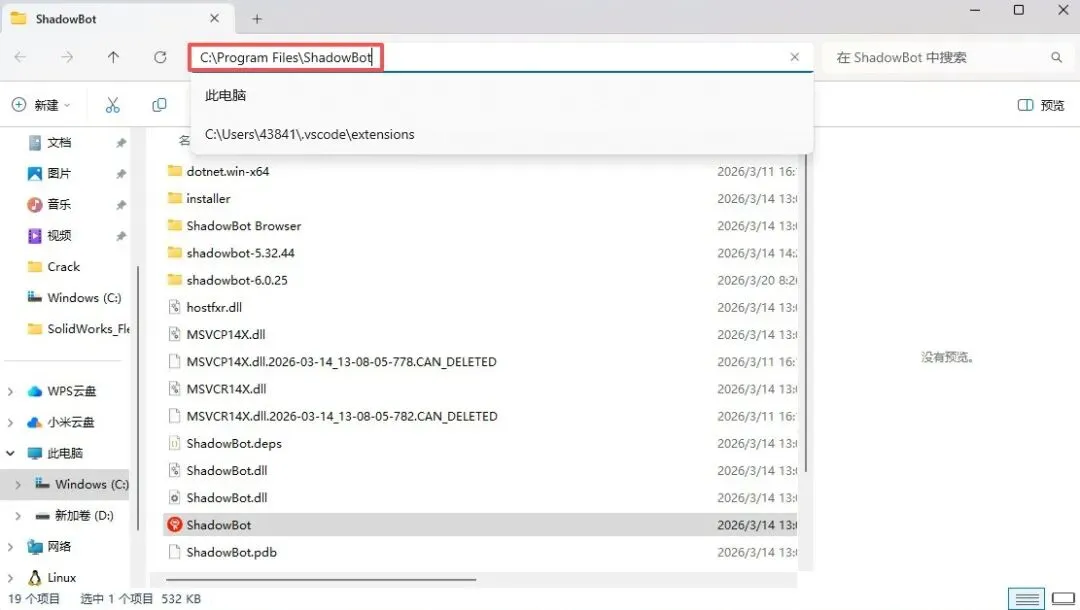Select 新加卷 (D:) drive
1080x610 pixels.
83,515
